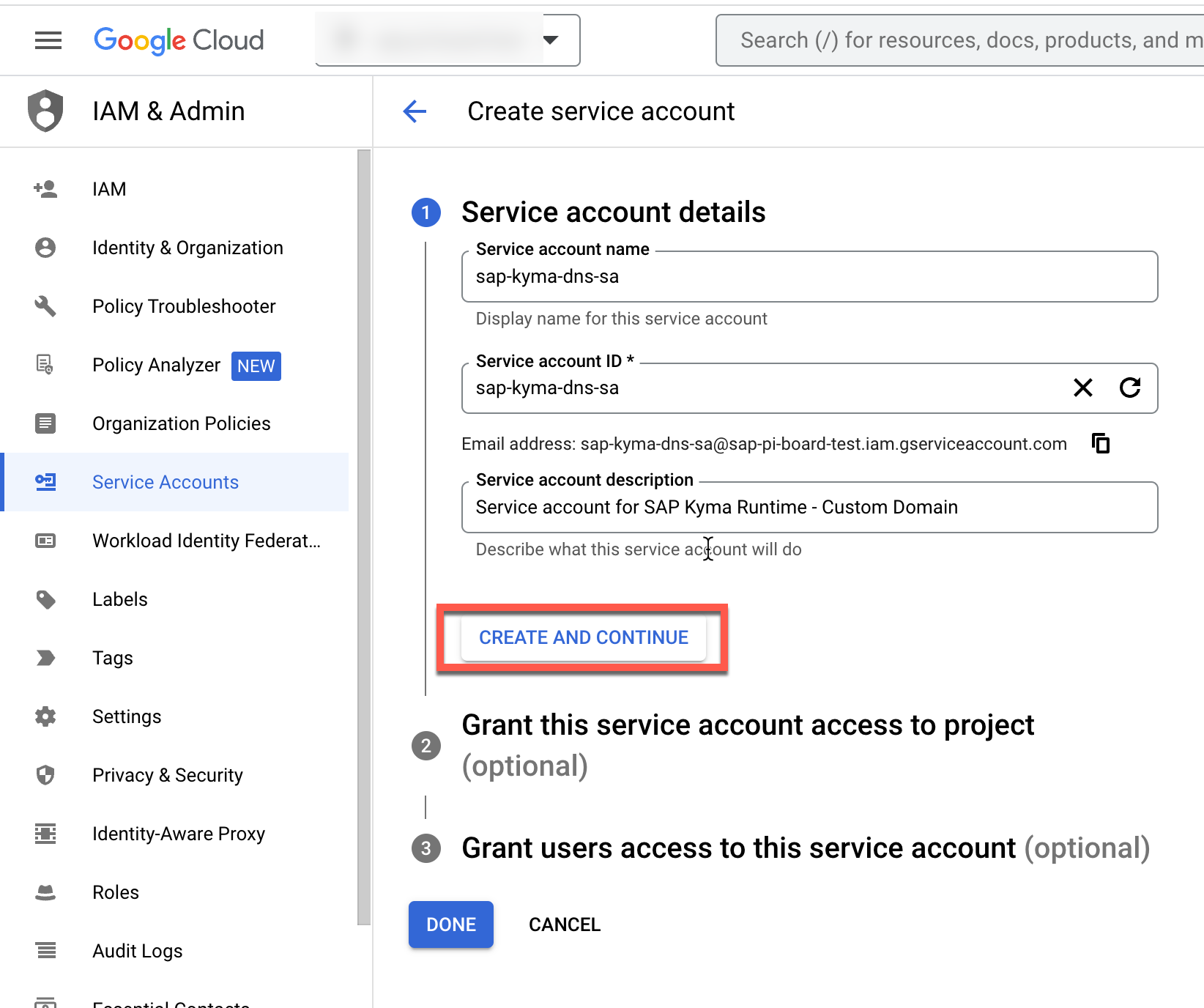The width and height of the screenshot is (1204, 1008).
Task: Regenerate the Service account ID
Action: click(1130, 388)
